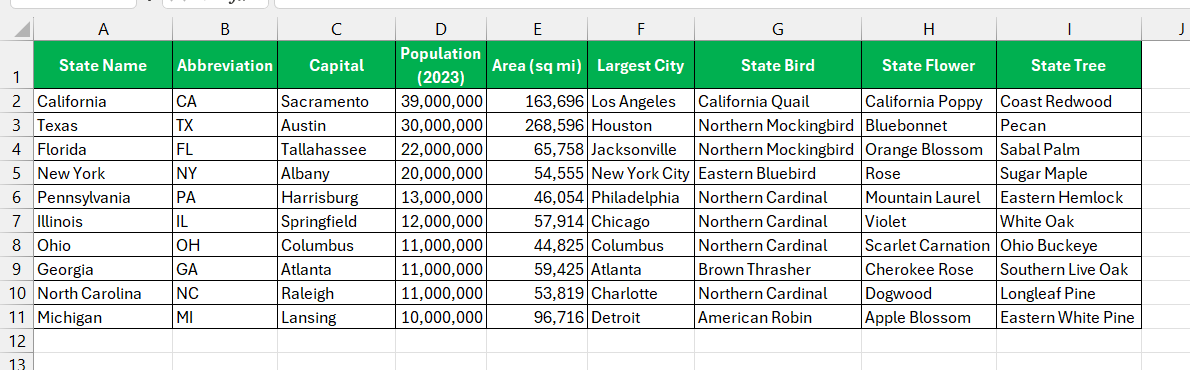This screenshot has height=370, width=1190.
Task: Select the American Robin cell
Action: point(778,317)
